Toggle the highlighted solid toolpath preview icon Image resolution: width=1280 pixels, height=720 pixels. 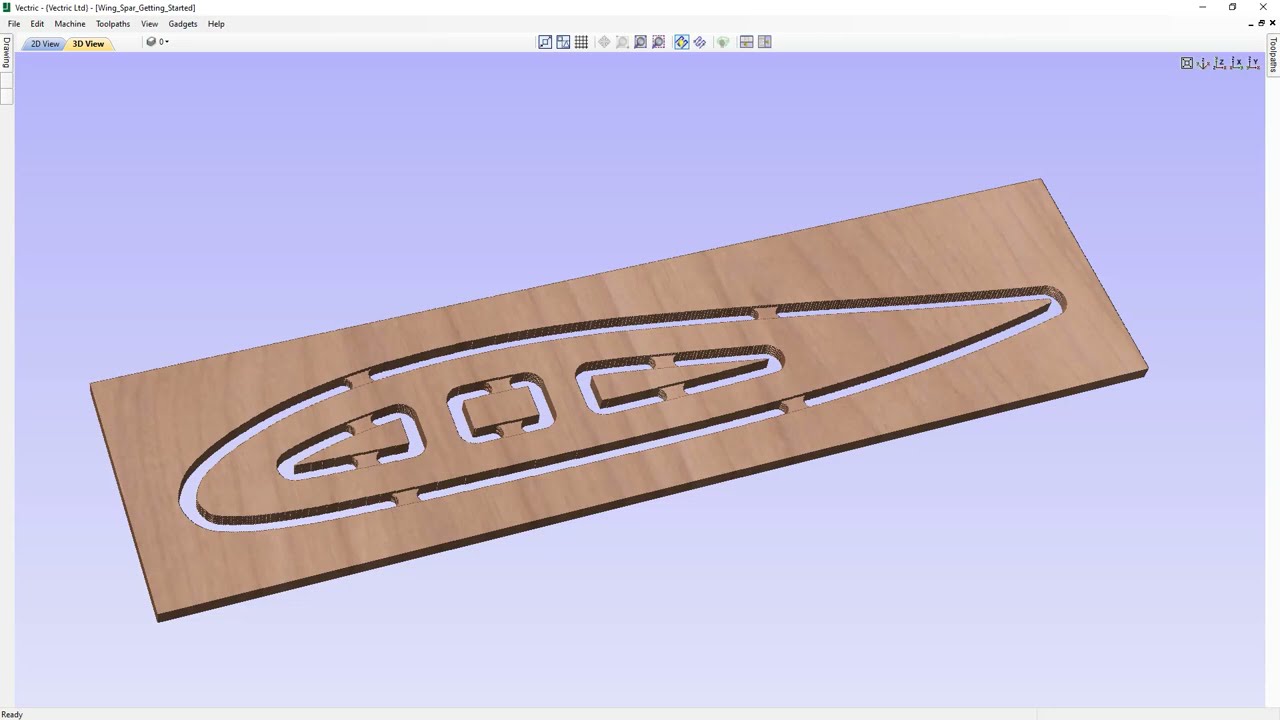(681, 42)
